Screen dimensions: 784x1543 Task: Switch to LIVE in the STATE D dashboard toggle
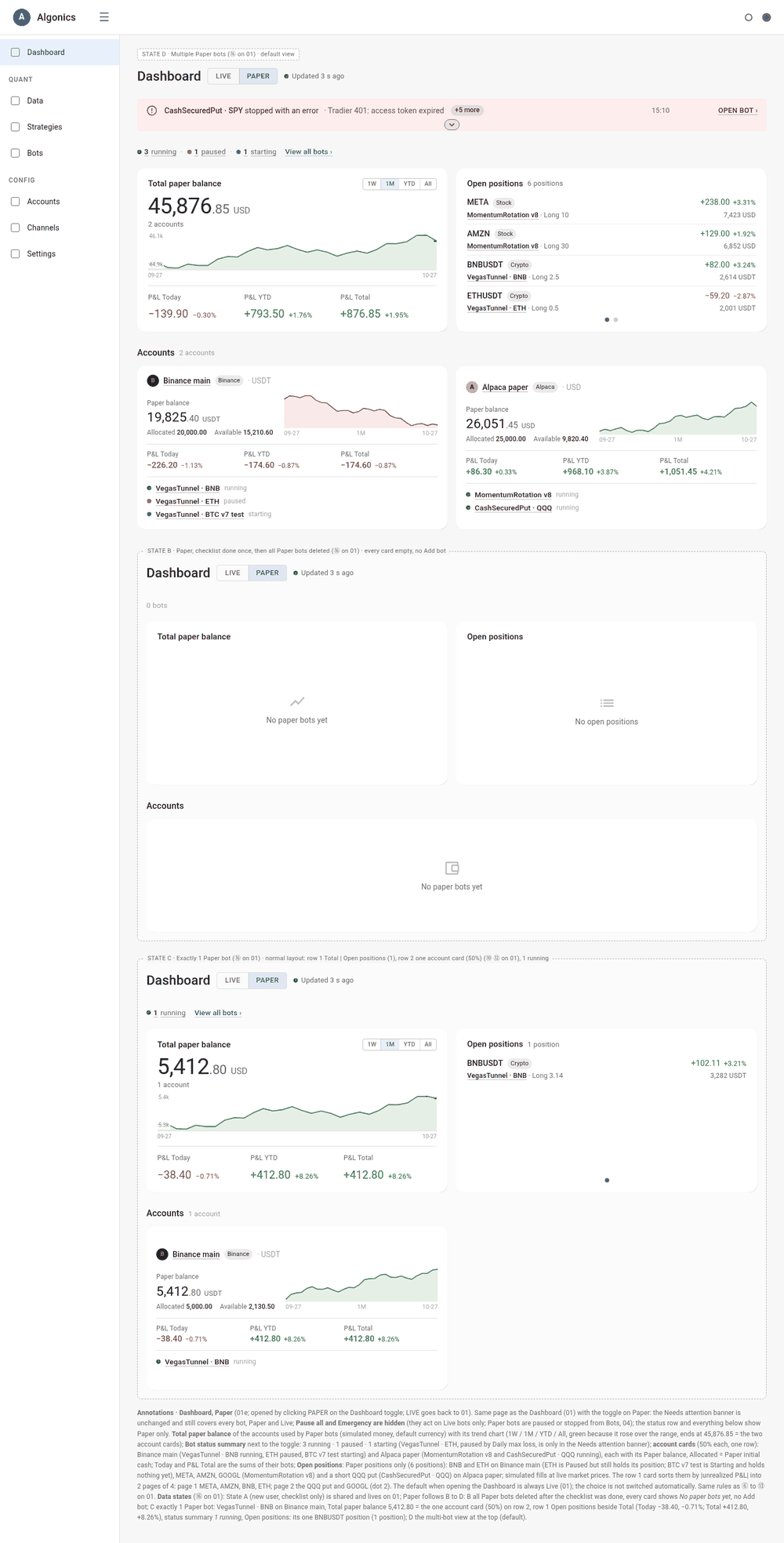223,76
